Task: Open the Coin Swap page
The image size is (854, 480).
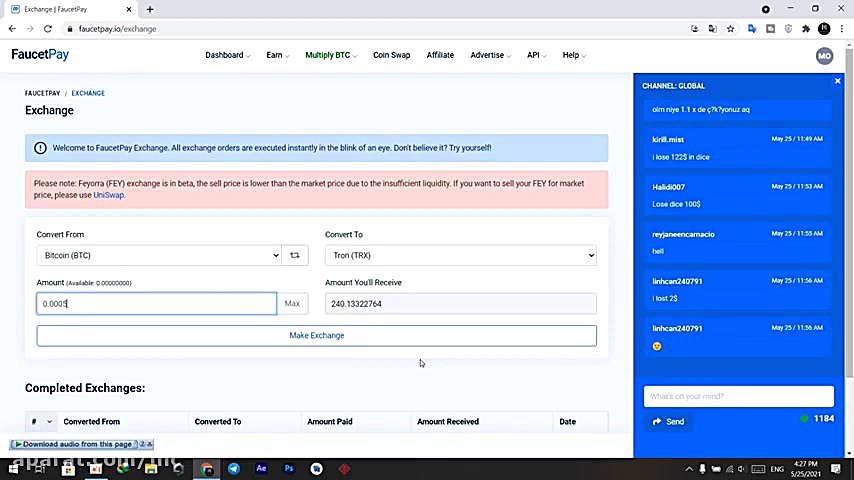Action: (392, 55)
